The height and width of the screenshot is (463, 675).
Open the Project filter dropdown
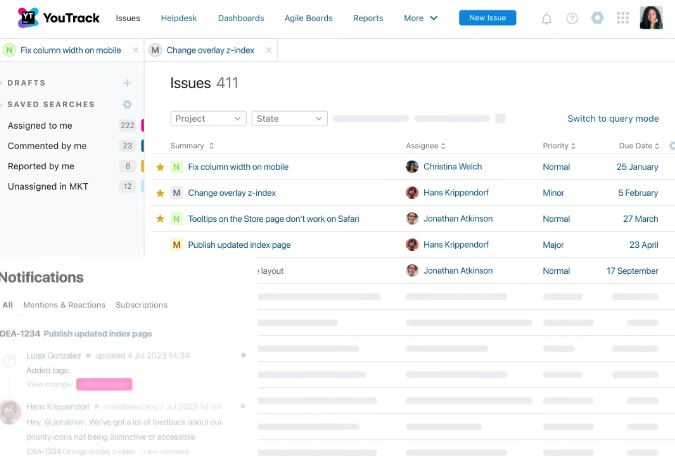208,119
